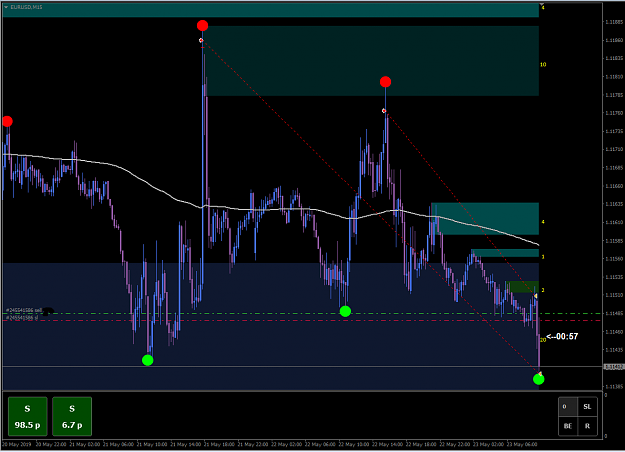
Task: Click the green dot resting on the sell line
Action: [345, 311]
